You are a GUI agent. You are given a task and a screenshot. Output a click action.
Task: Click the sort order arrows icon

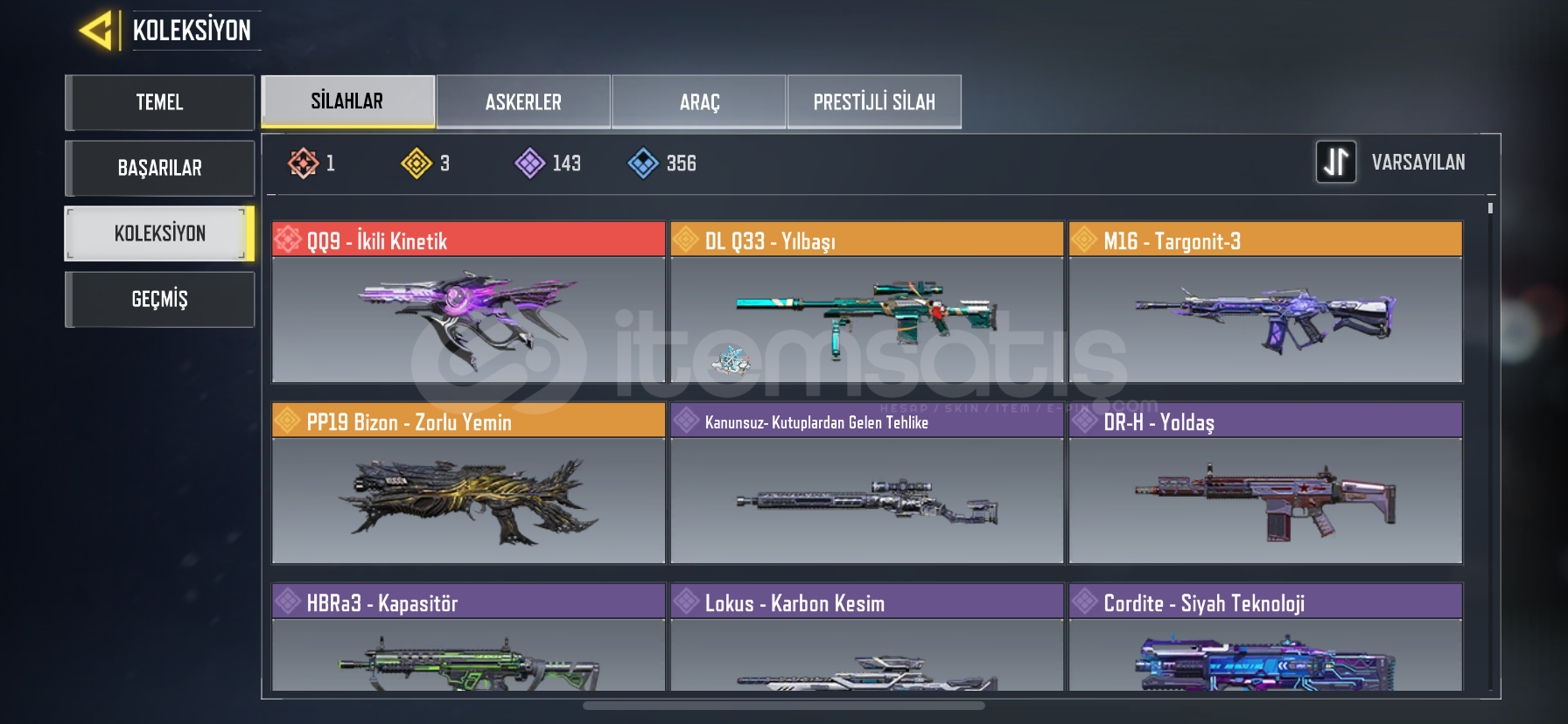(x=1336, y=162)
